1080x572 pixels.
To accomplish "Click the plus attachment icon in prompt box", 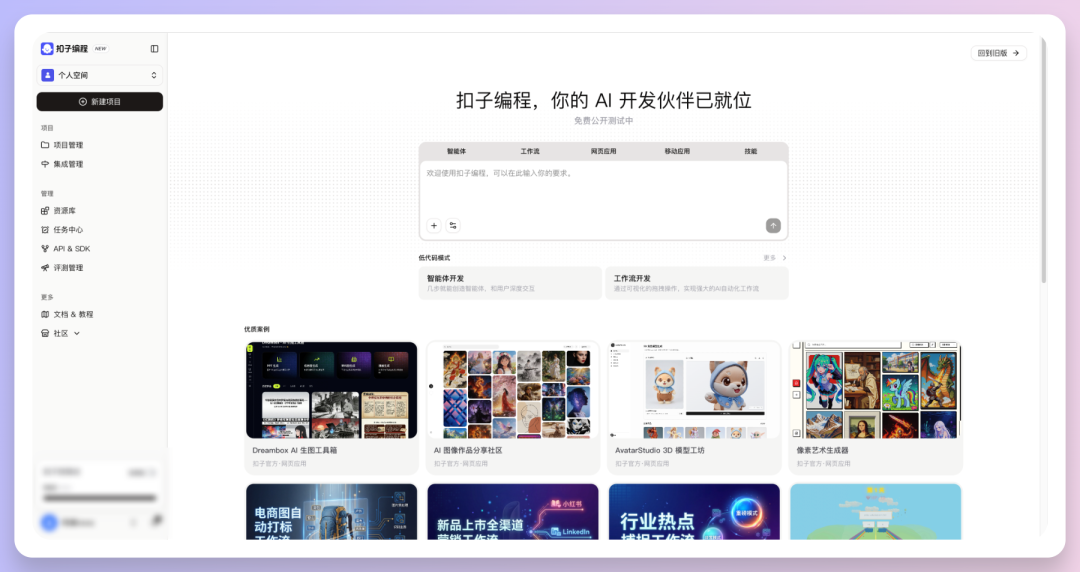I will tap(434, 226).
